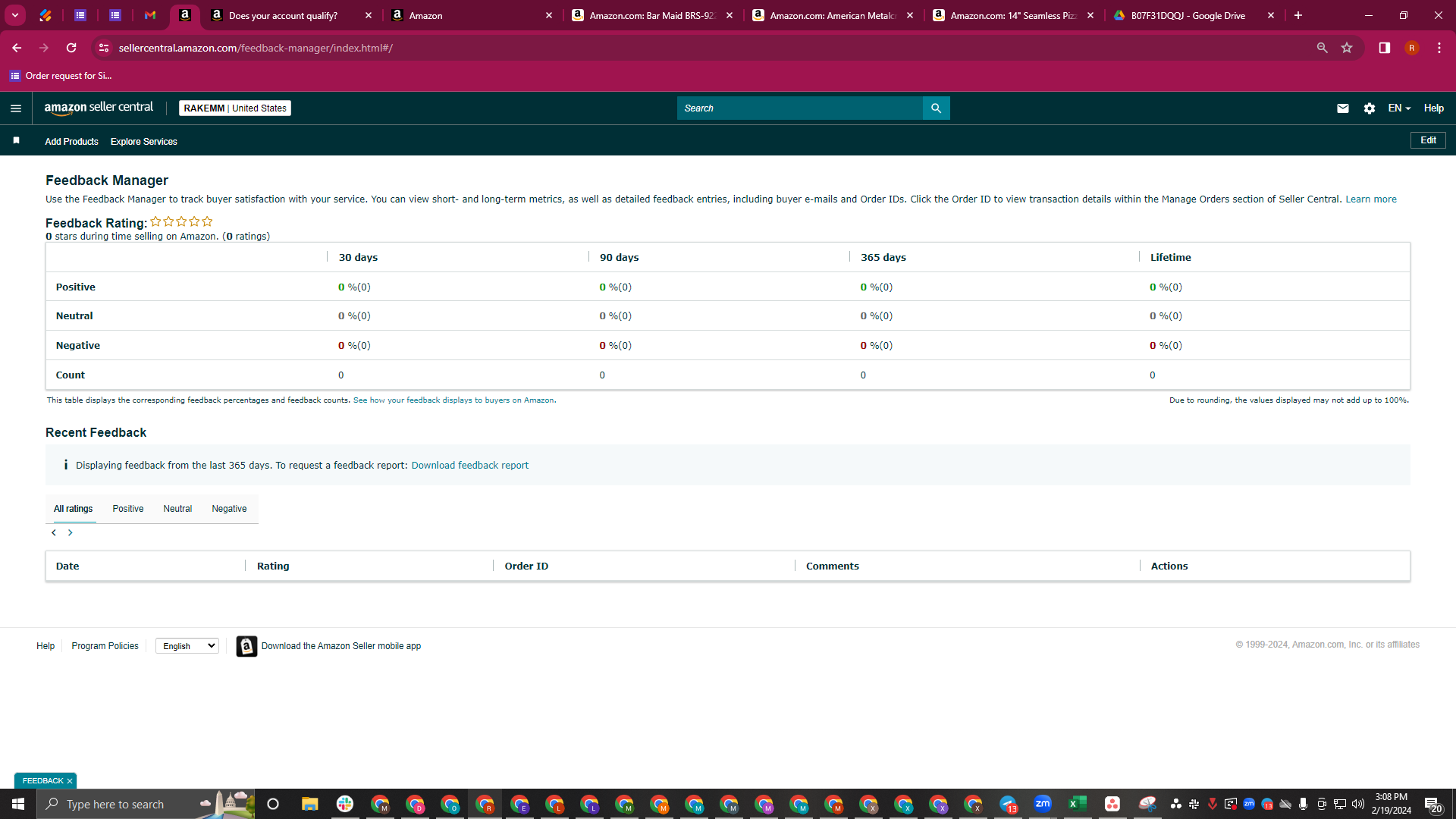
Task: Select the All ratings tab
Action: (x=74, y=509)
